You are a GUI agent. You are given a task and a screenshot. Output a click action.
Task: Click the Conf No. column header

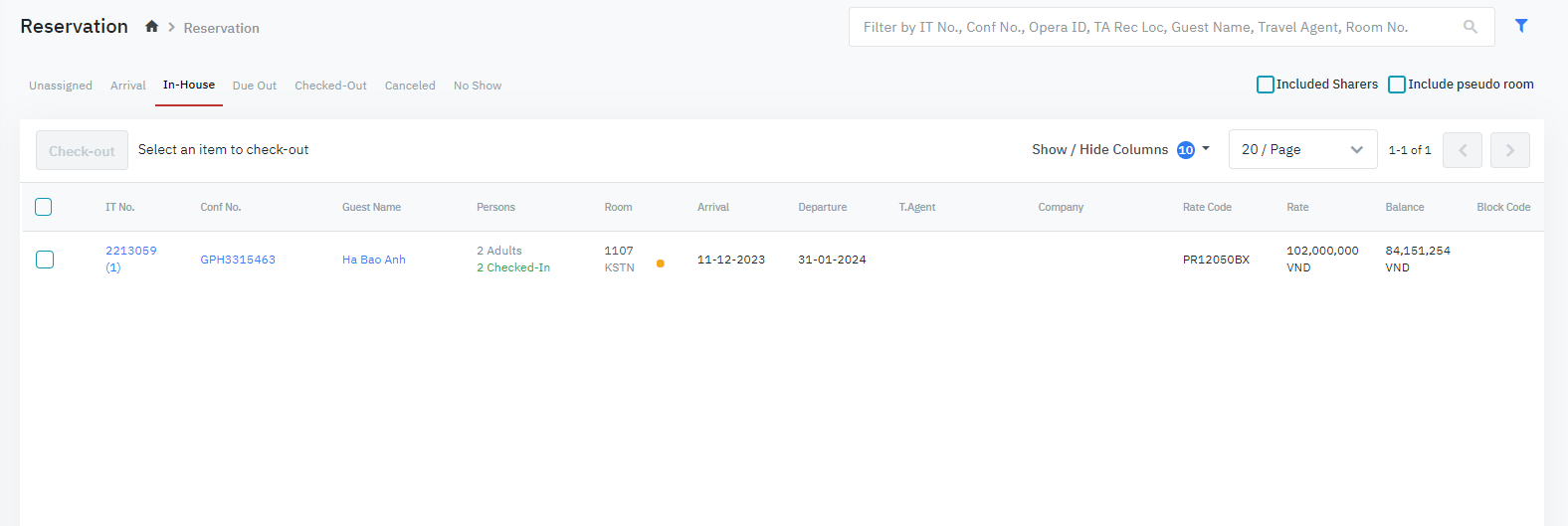(221, 207)
